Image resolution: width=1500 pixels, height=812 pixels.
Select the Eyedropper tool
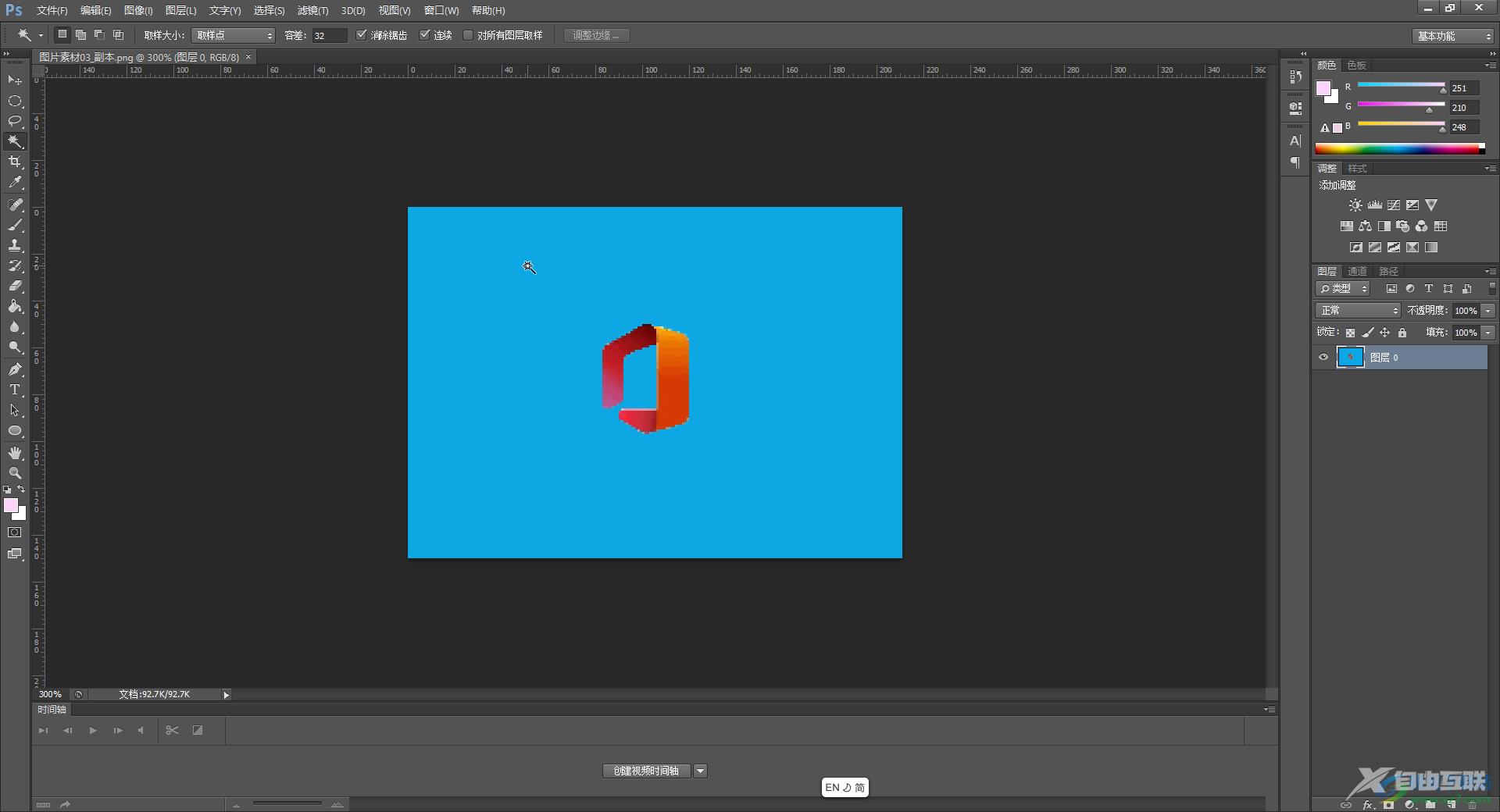pos(14,182)
